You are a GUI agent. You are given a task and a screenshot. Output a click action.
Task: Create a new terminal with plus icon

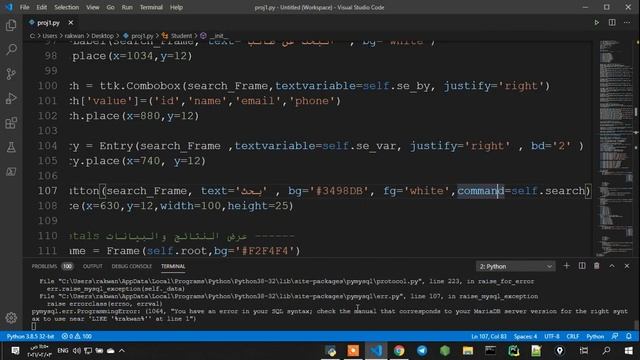click(567, 266)
